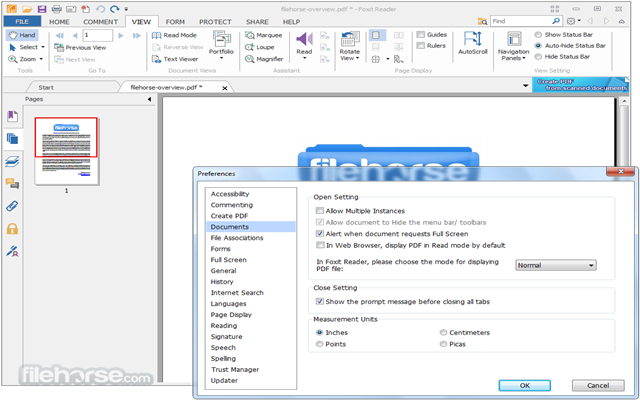Switch to the HOME ribbon tab
The width and height of the screenshot is (640, 400).
click(59, 22)
